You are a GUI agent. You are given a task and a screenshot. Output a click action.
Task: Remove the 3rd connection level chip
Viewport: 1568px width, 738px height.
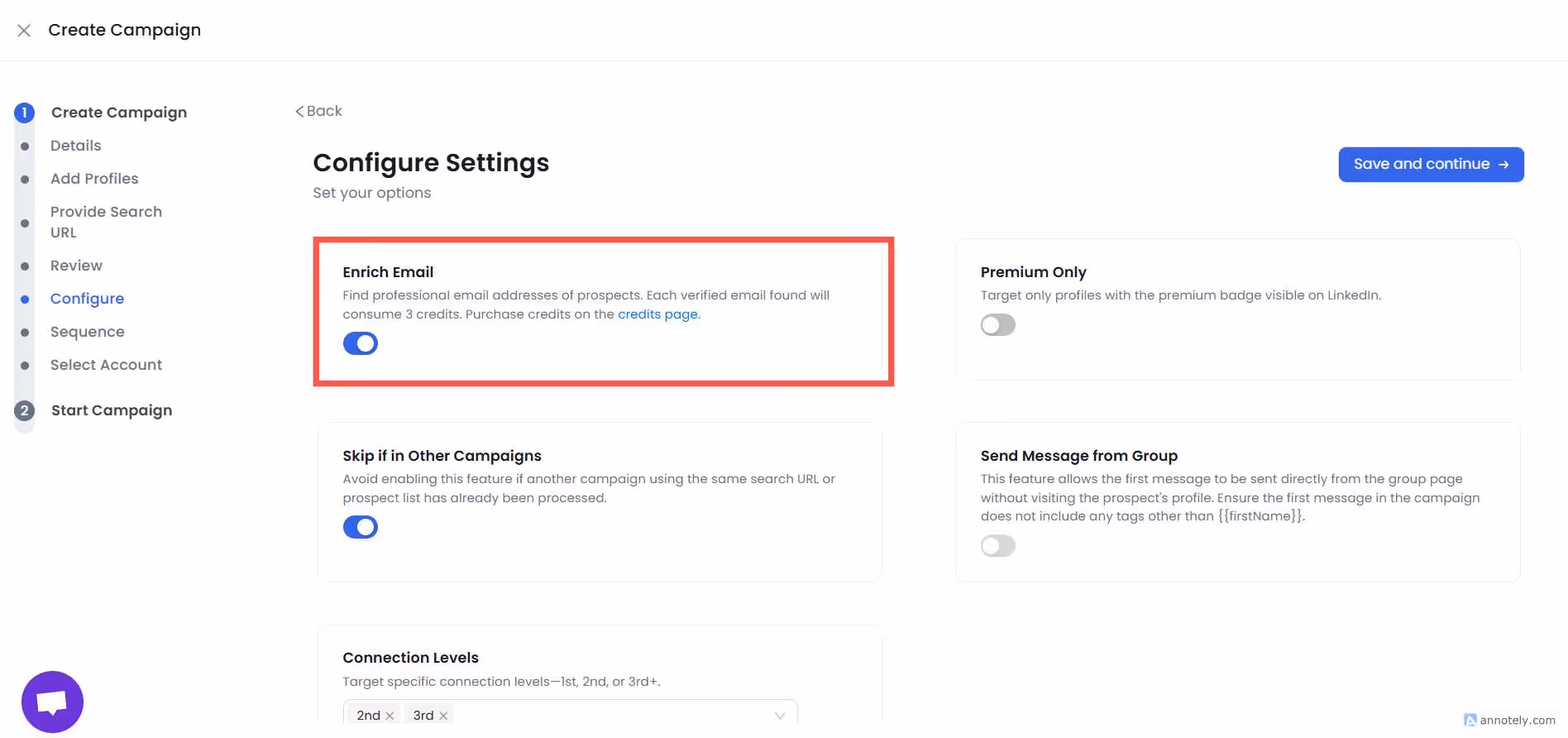(443, 715)
